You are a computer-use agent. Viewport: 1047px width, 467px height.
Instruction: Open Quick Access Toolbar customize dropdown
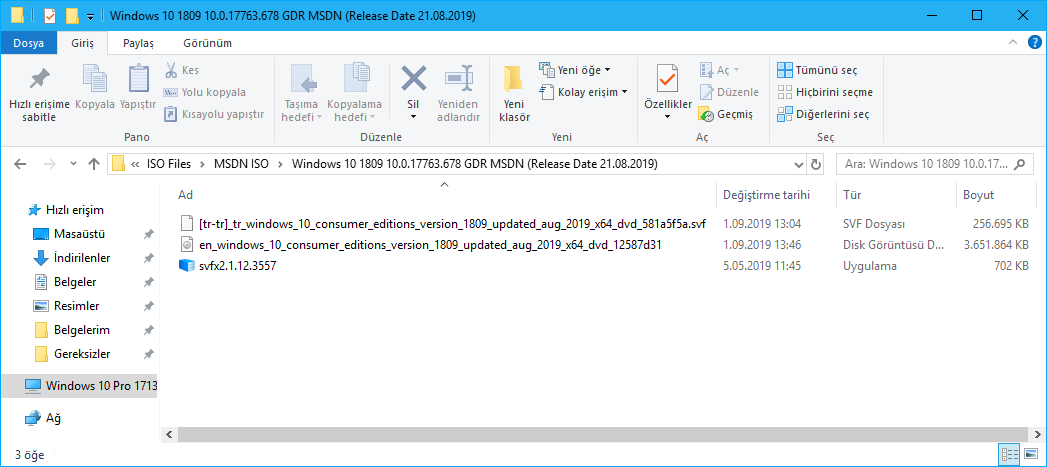pos(89,15)
